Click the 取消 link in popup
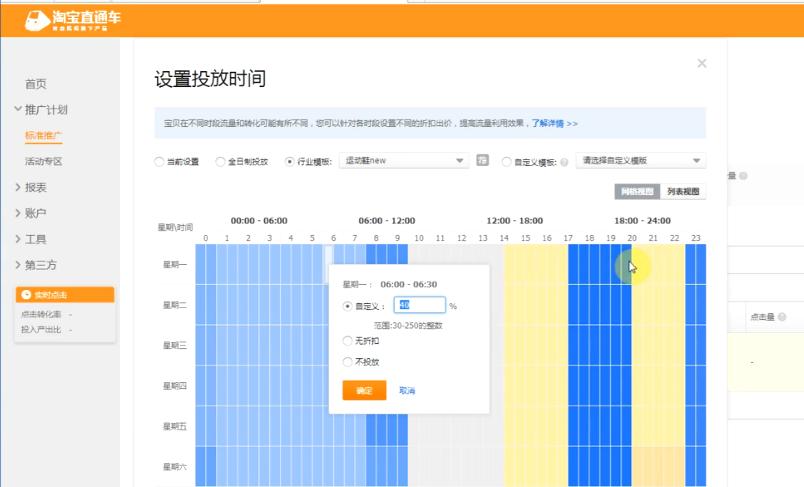Image resolution: width=804 pixels, height=487 pixels. point(407,391)
